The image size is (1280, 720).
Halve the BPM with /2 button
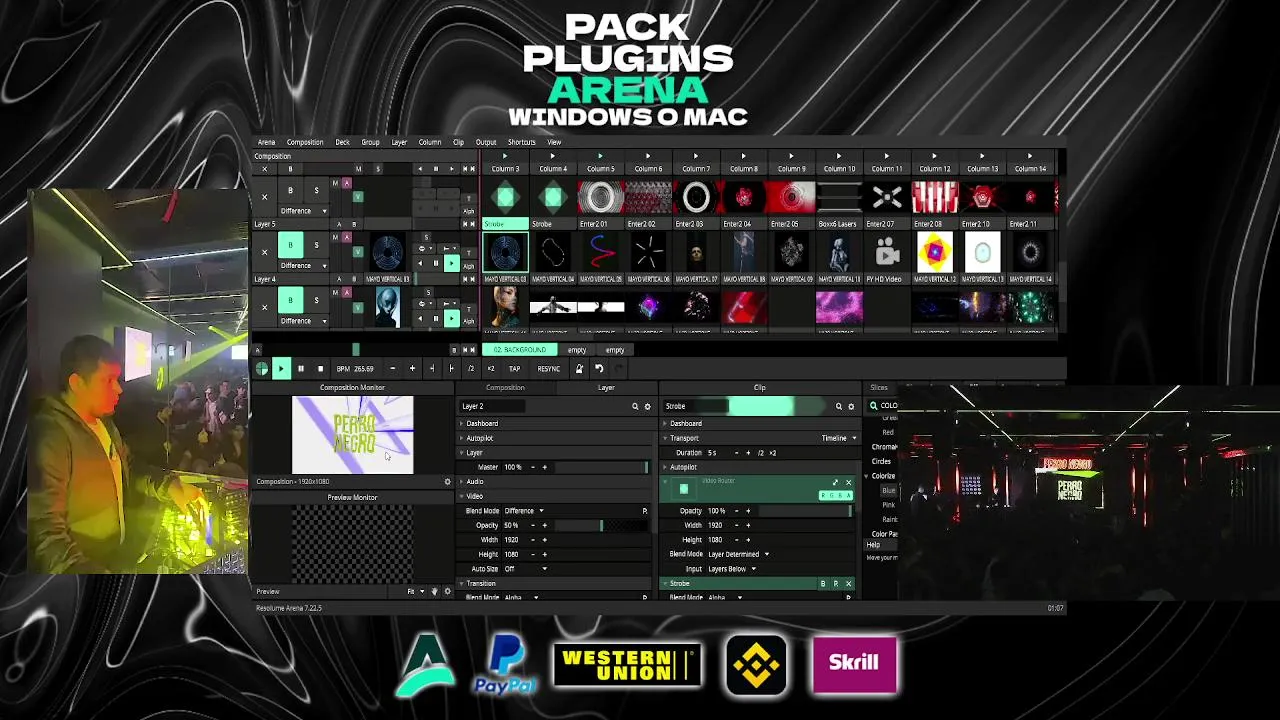click(471, 369)
